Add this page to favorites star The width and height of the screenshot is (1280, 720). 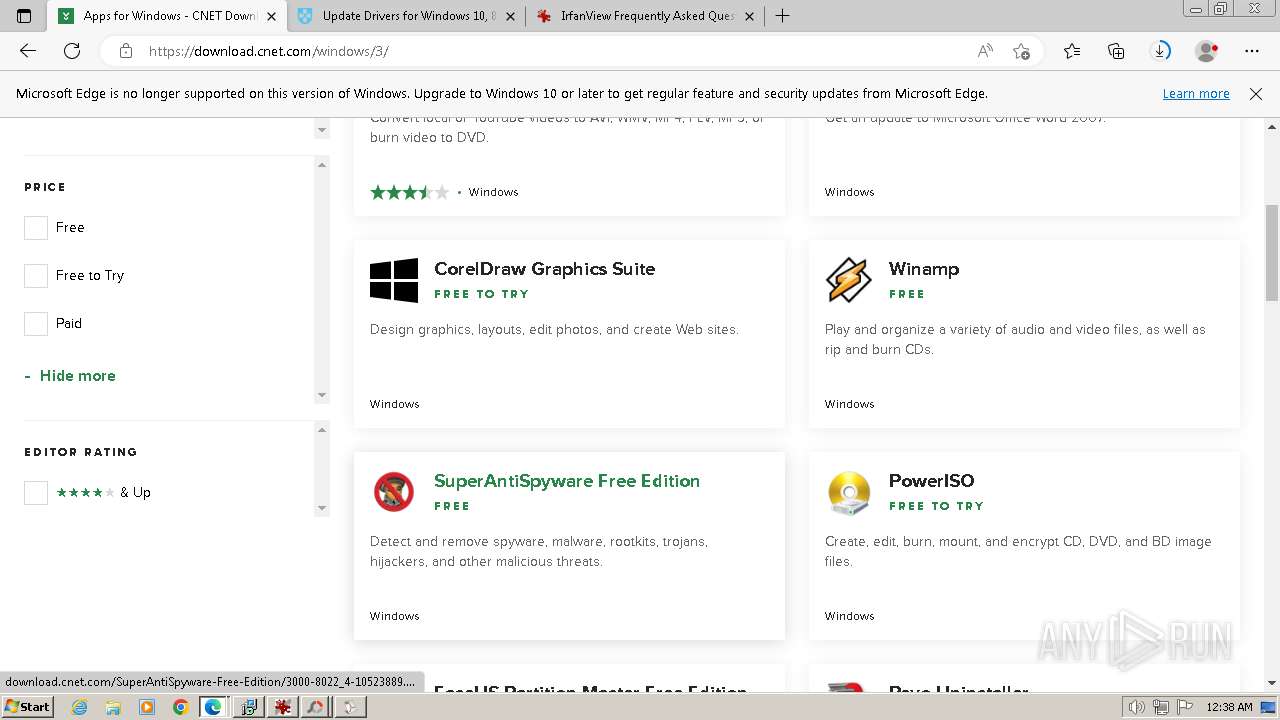pyautogui.click(x=1021, y=51)
